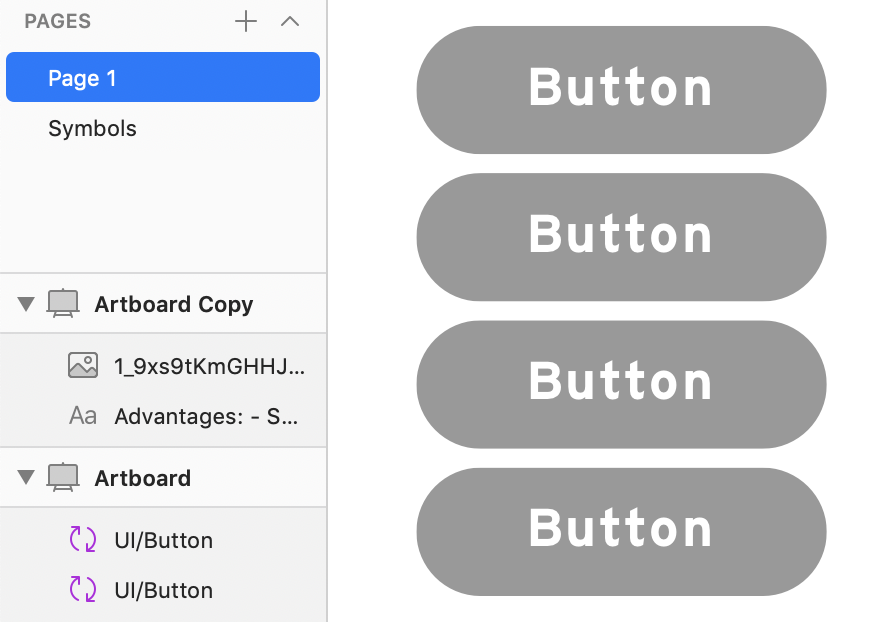Collapse the Artboard Copy group triangle
Screen dimensions: 886x622
point(26,304)
